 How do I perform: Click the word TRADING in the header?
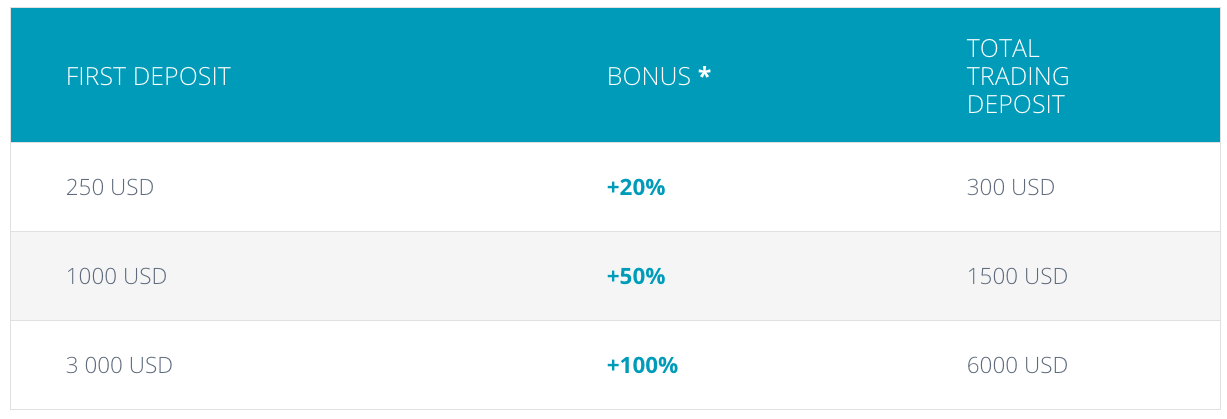pos(1018,76)
